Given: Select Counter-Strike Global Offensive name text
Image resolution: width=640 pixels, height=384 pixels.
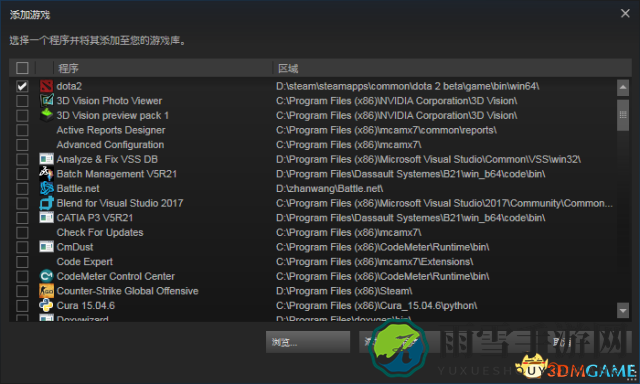Looking at the screenshot, I should 127,291.
